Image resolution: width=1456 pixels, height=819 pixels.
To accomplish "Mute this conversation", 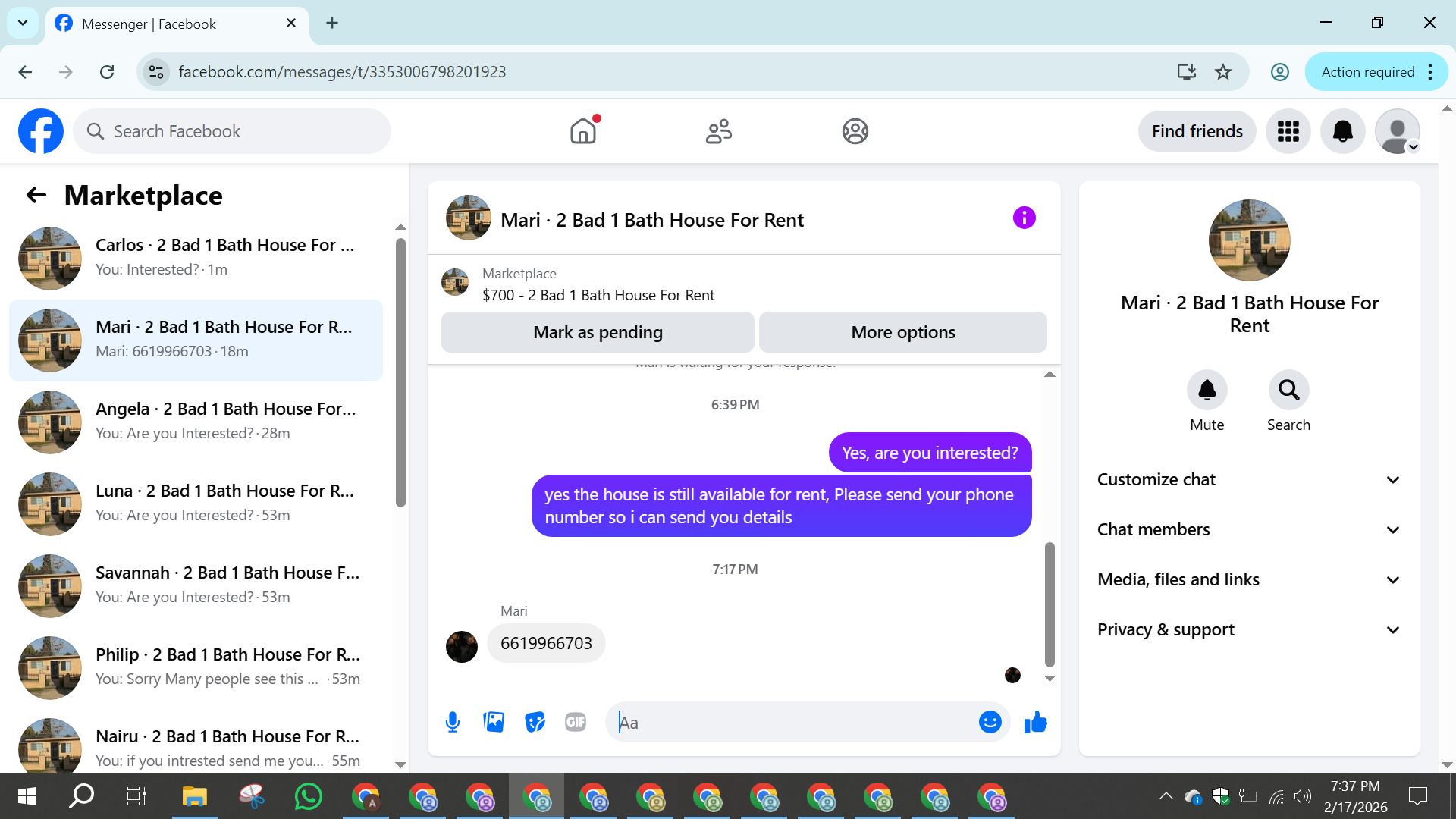I will click(1207, 391).
